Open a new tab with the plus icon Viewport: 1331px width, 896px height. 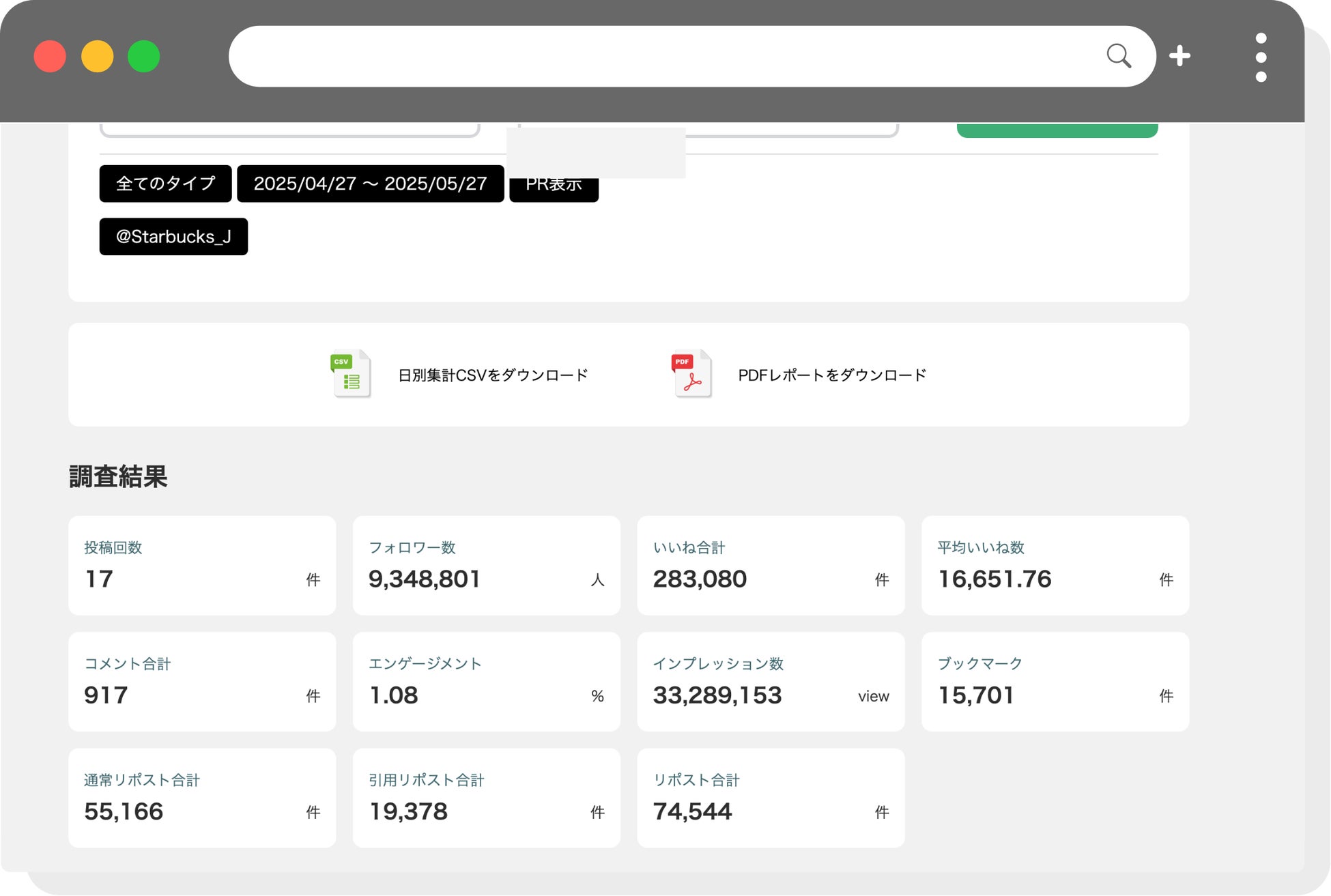(1179, 56)
